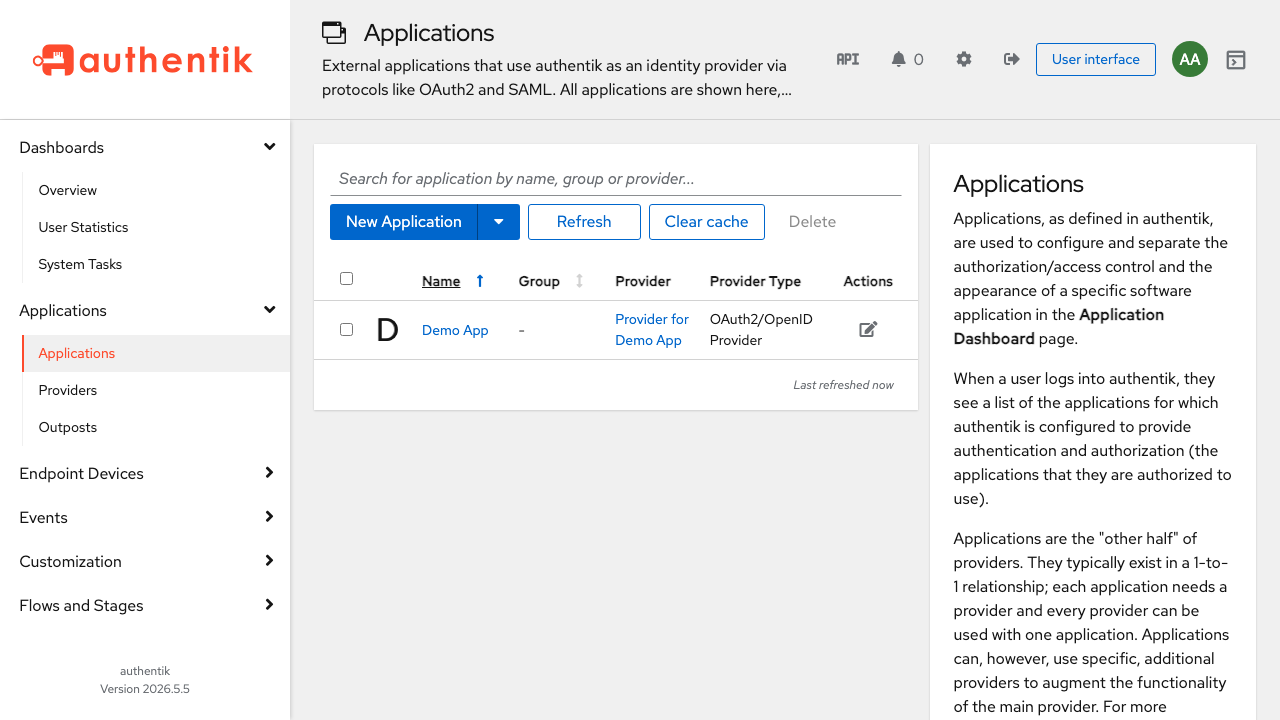Viewport: 1280px width, 720px height.
Task: Expand the Endpoint Devices section
Action: (x=269, y=473)
